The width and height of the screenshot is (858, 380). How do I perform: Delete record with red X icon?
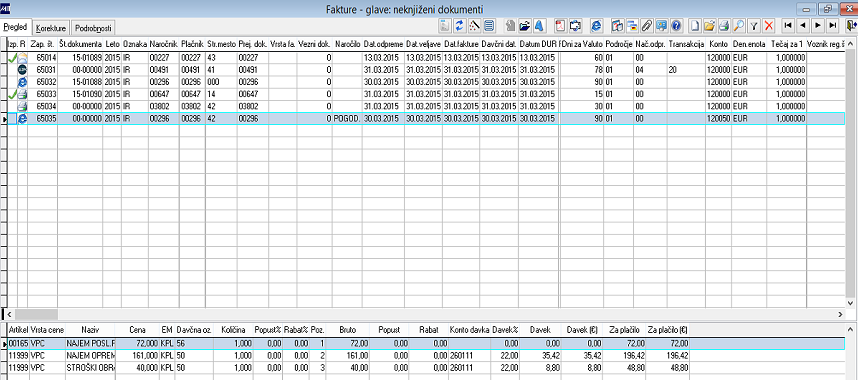coord(769,25)
